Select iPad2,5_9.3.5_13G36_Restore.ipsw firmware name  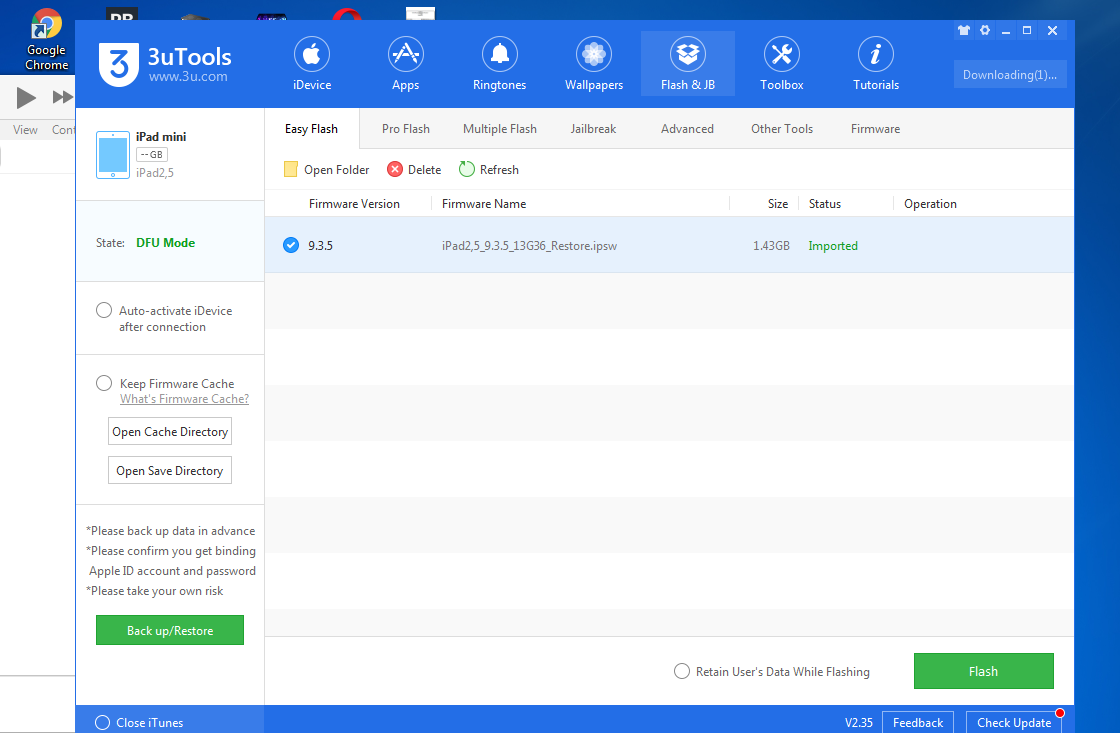click(529, 246)
